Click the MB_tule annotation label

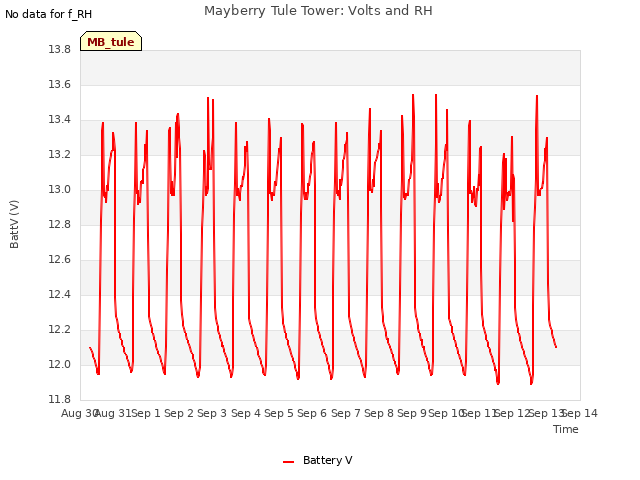pyautogui.click(x=111, y=42)
